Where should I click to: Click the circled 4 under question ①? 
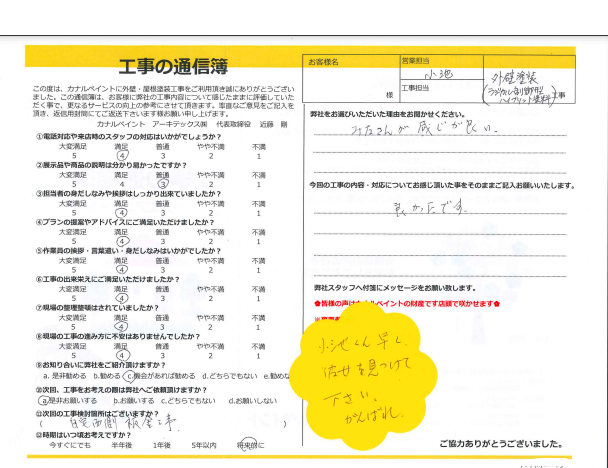click(121, 156)
